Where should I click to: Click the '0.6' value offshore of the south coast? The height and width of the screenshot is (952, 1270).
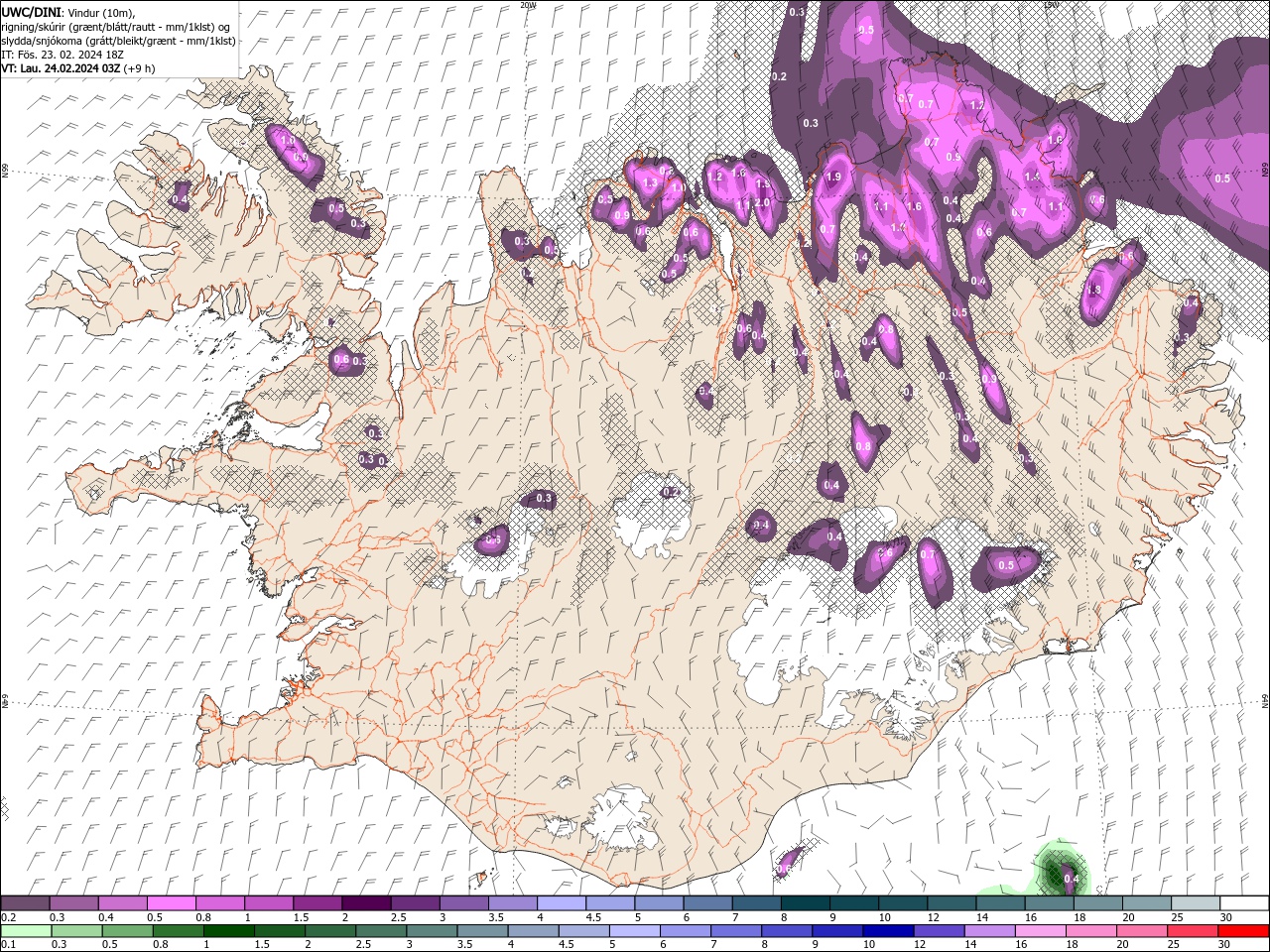(784, 870)
